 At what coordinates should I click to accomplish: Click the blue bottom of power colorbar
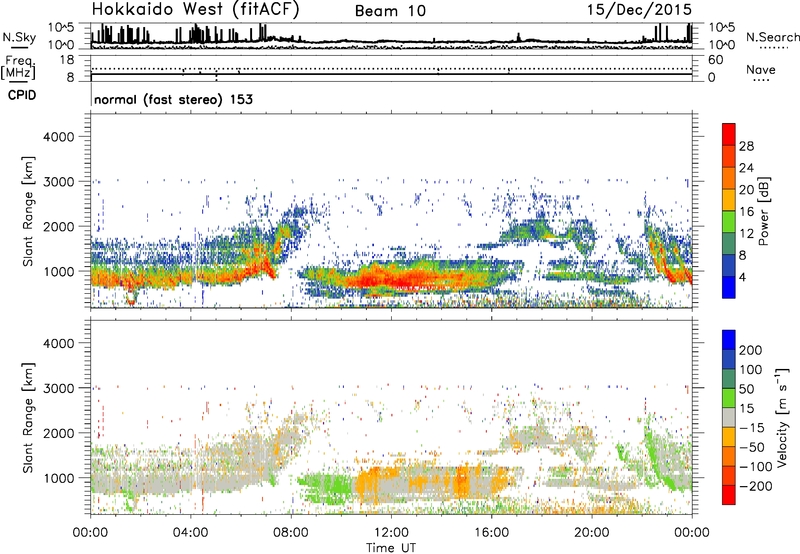click(x=729, y=287)
